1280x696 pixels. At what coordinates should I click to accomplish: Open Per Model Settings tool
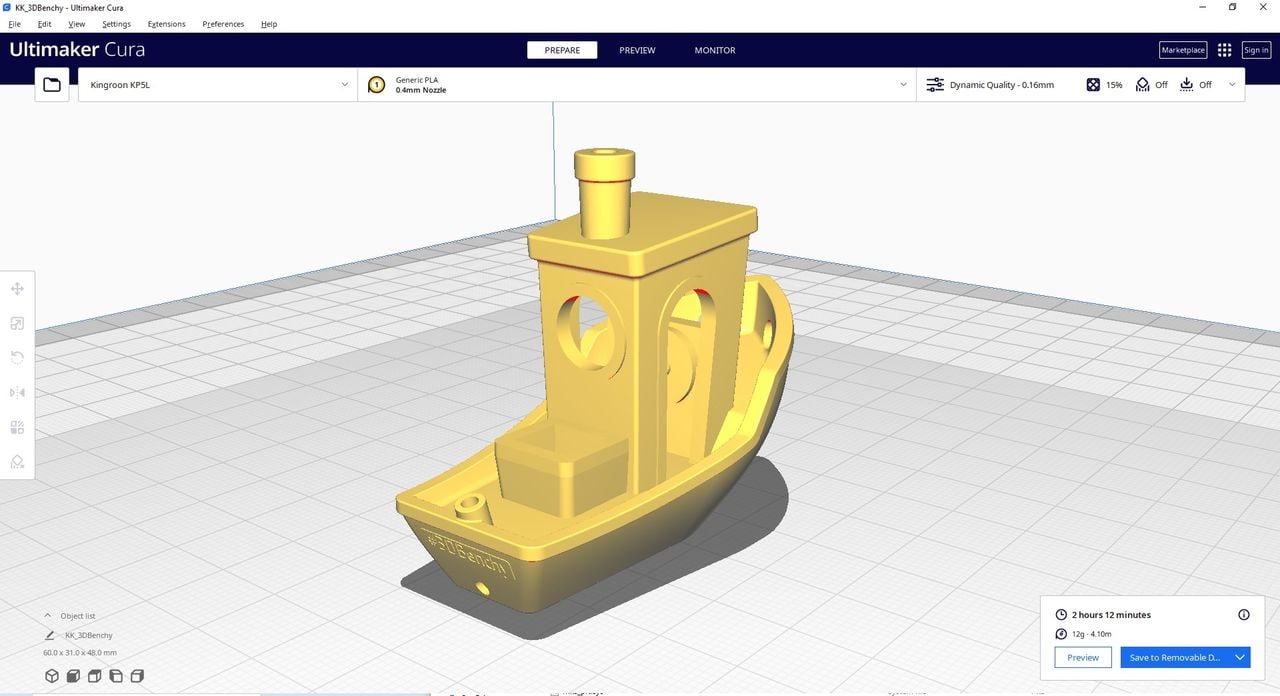click(17, 427)
